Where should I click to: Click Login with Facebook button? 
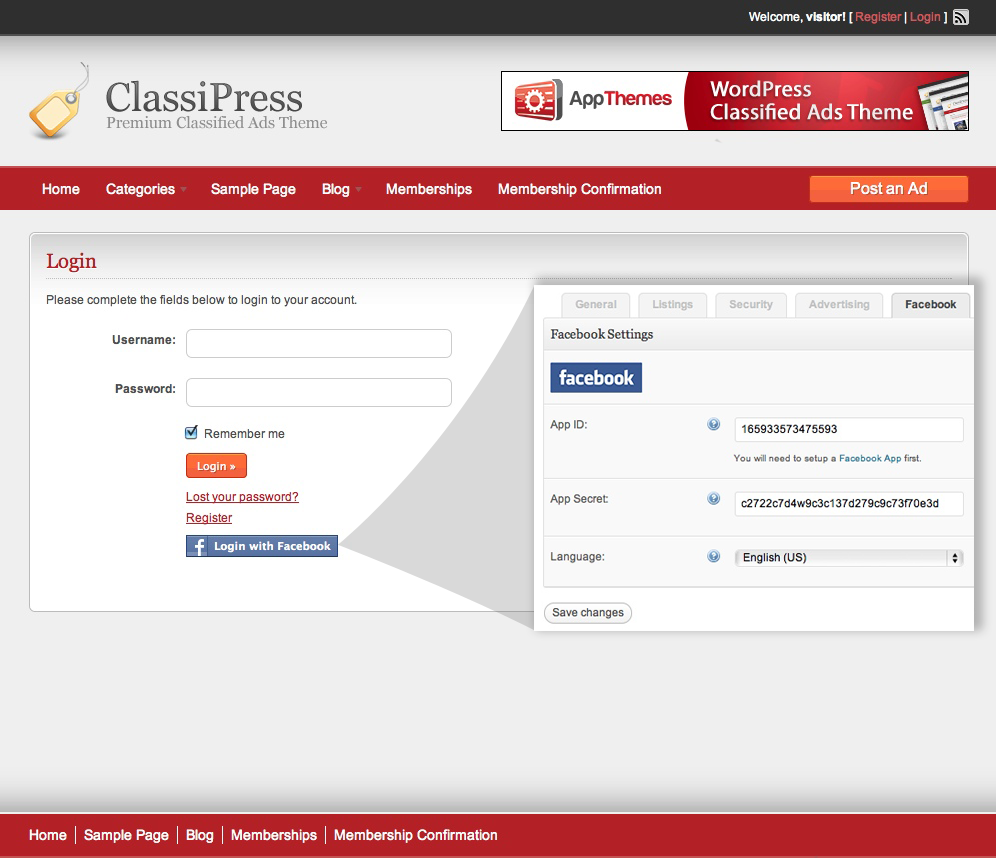(x=262, y=546)
